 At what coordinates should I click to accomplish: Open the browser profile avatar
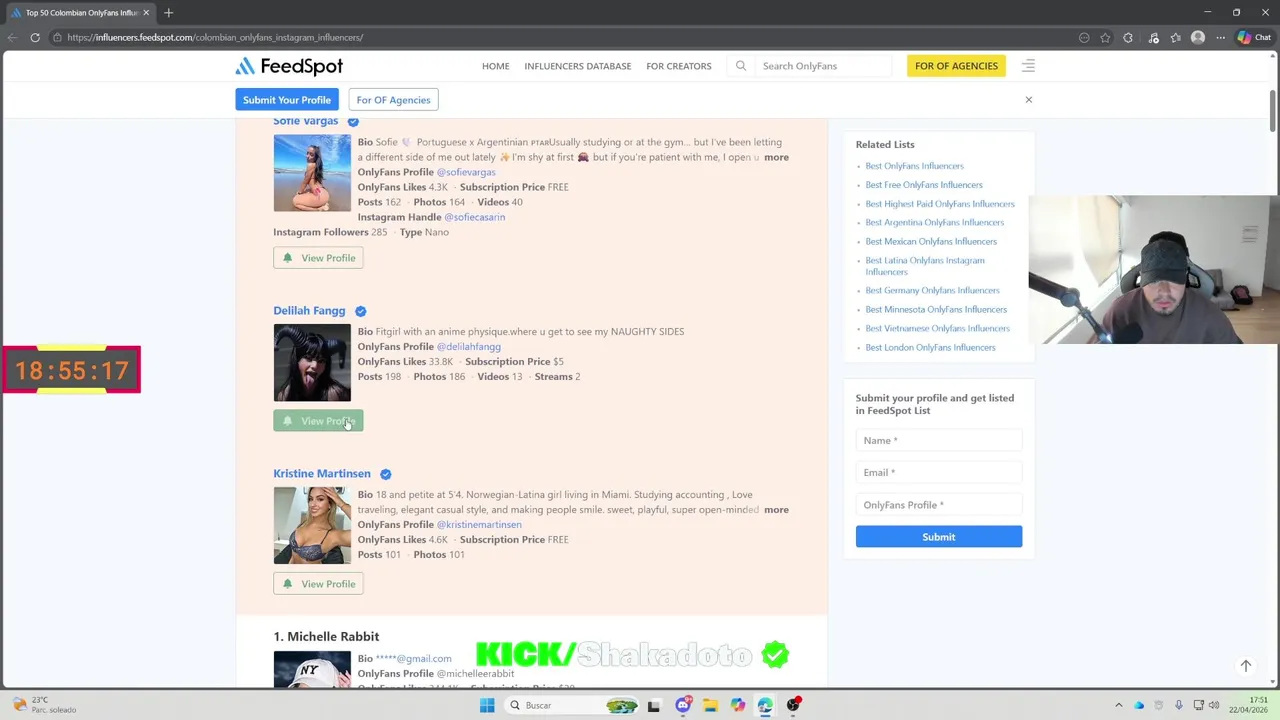(1198, 38)
